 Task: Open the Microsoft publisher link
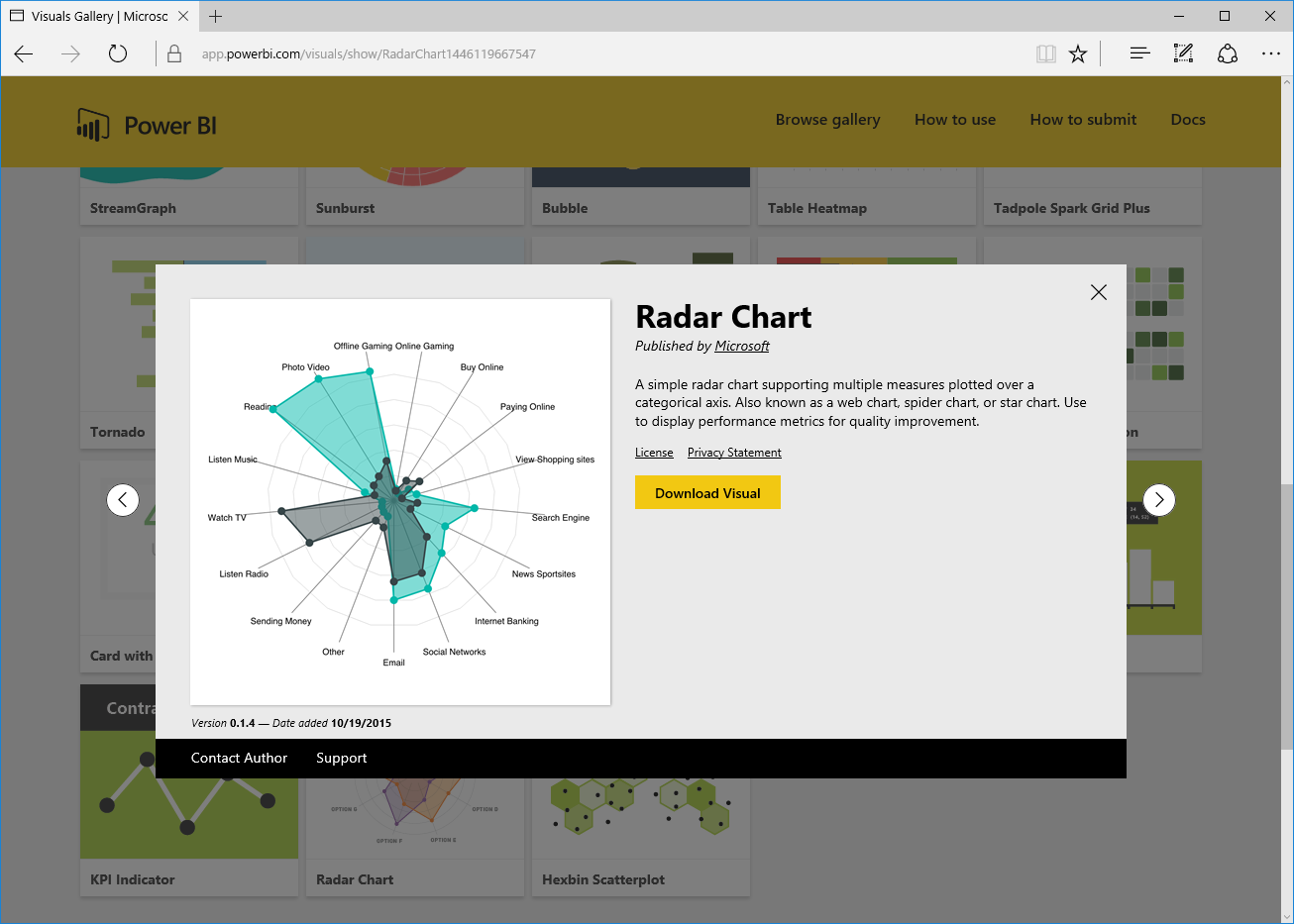[x=742, y=346]
